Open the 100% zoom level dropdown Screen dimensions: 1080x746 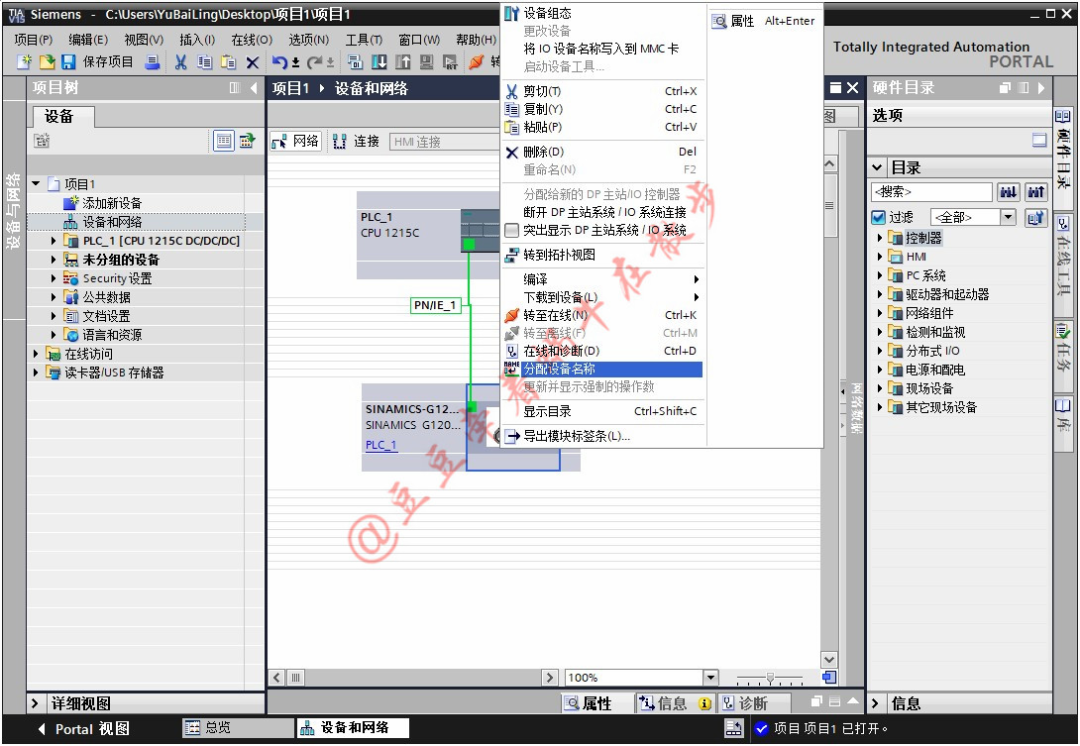712,677
